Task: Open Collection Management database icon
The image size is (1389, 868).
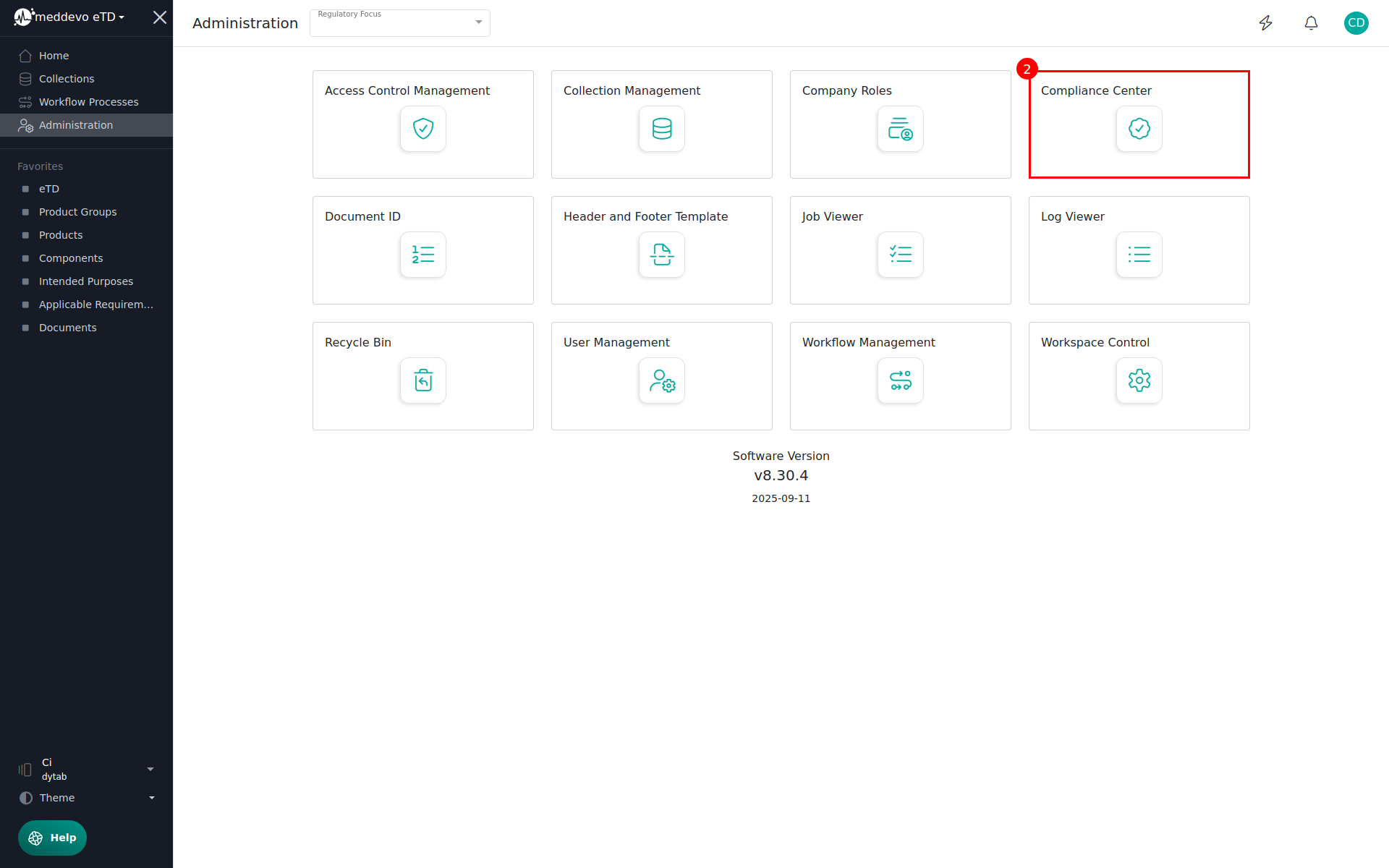Action: (661, 129)
